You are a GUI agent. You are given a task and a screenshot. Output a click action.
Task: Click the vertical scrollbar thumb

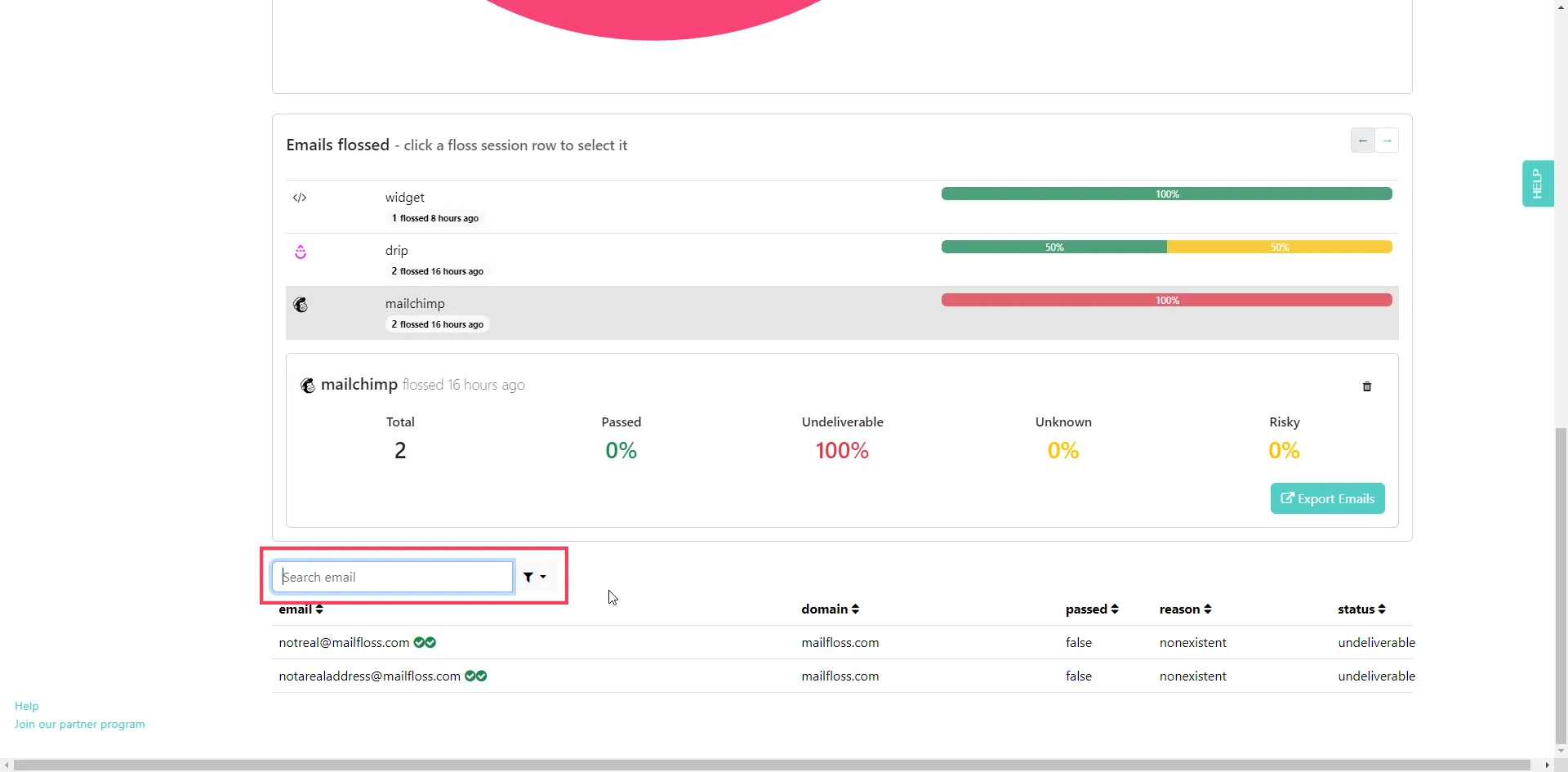click(1561, 584)
